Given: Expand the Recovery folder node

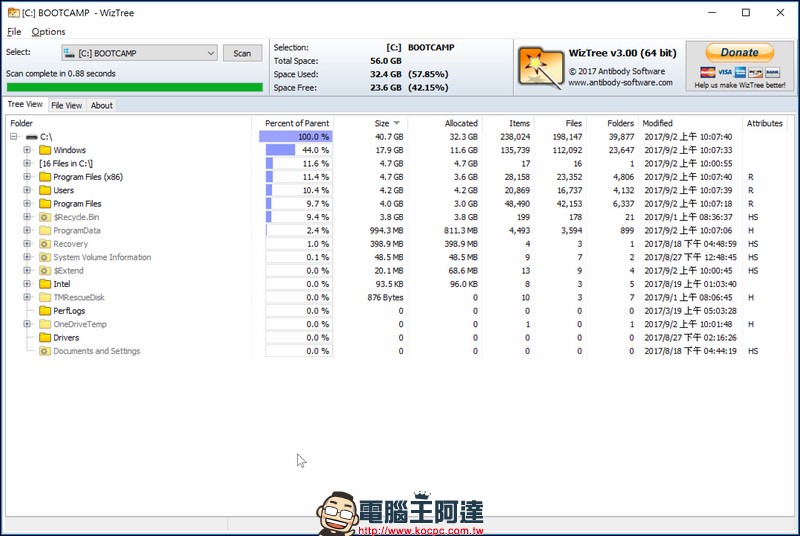Looking at the screenshot, I should 27,244.
